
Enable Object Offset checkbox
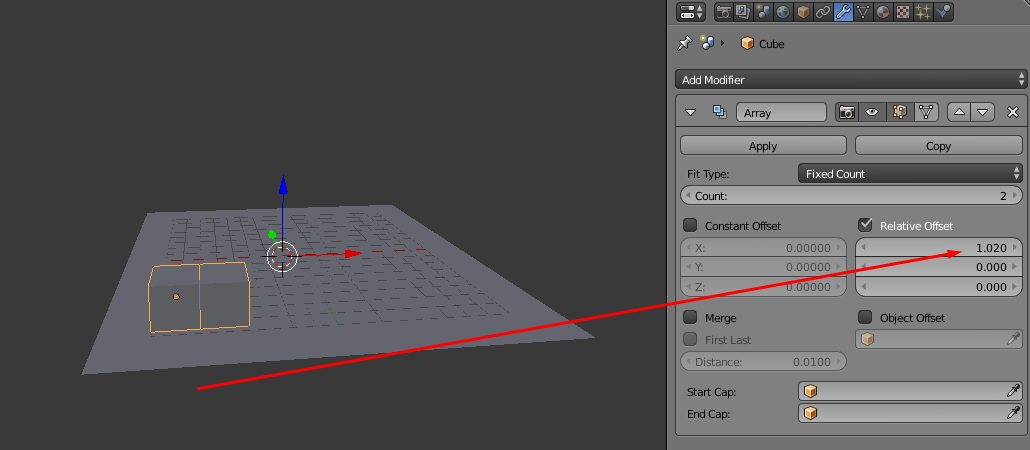click(x=865, y=317)
